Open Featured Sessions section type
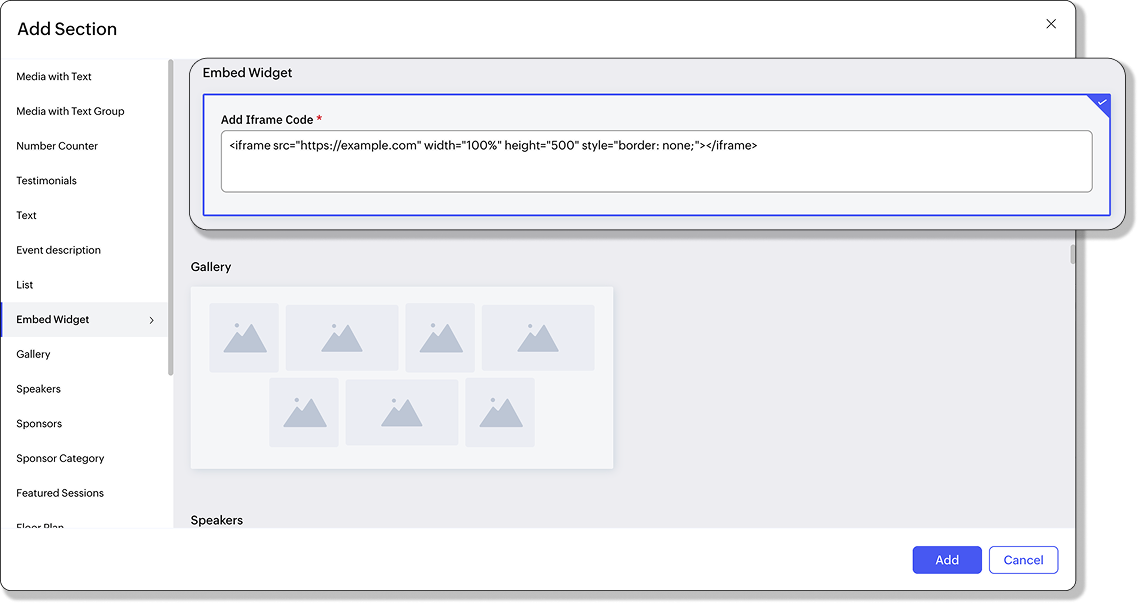The width and height of the screenshot is (1138, 603). 60,493
